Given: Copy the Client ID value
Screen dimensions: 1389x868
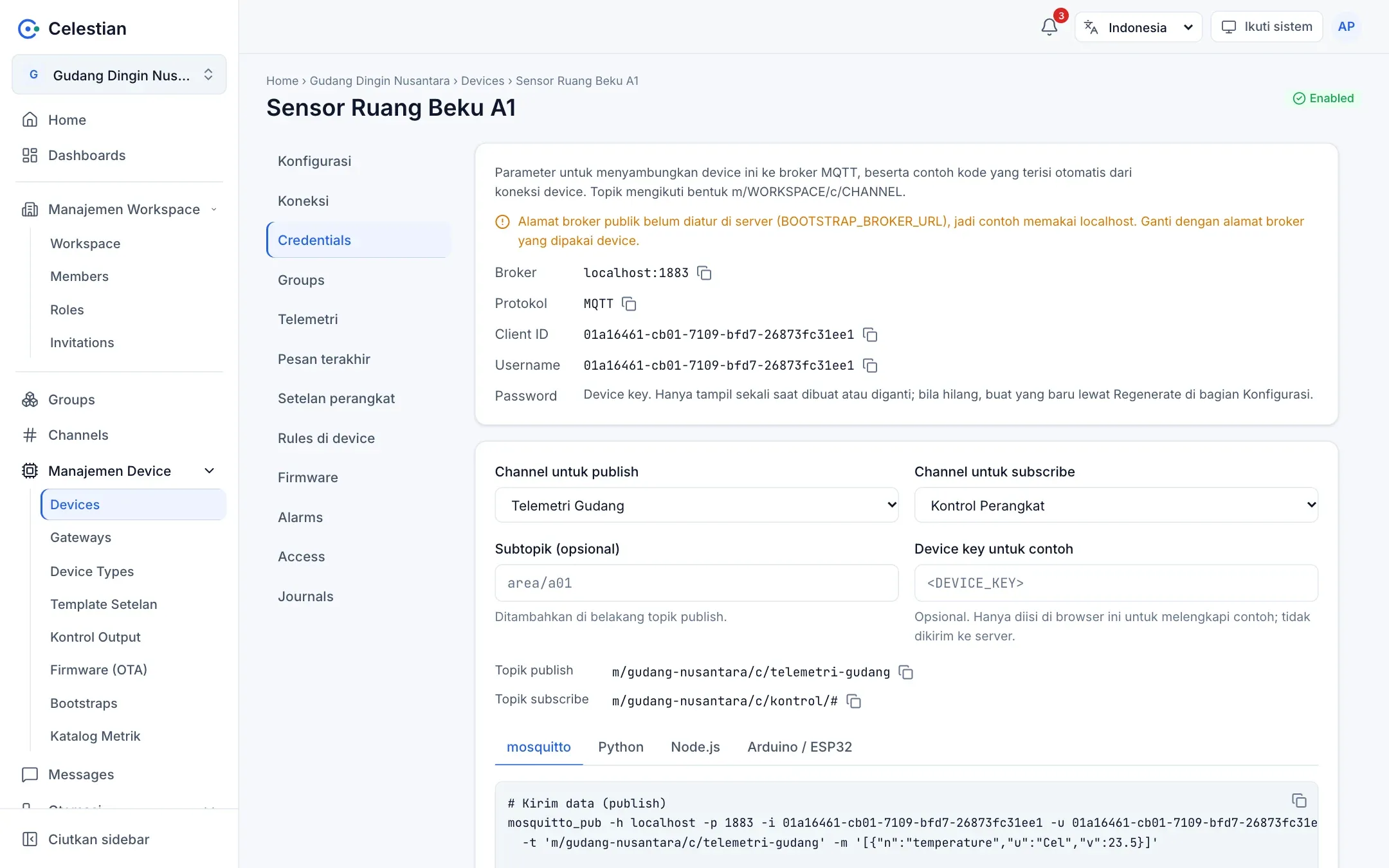Looking at the screenshot, I should 870,335.
